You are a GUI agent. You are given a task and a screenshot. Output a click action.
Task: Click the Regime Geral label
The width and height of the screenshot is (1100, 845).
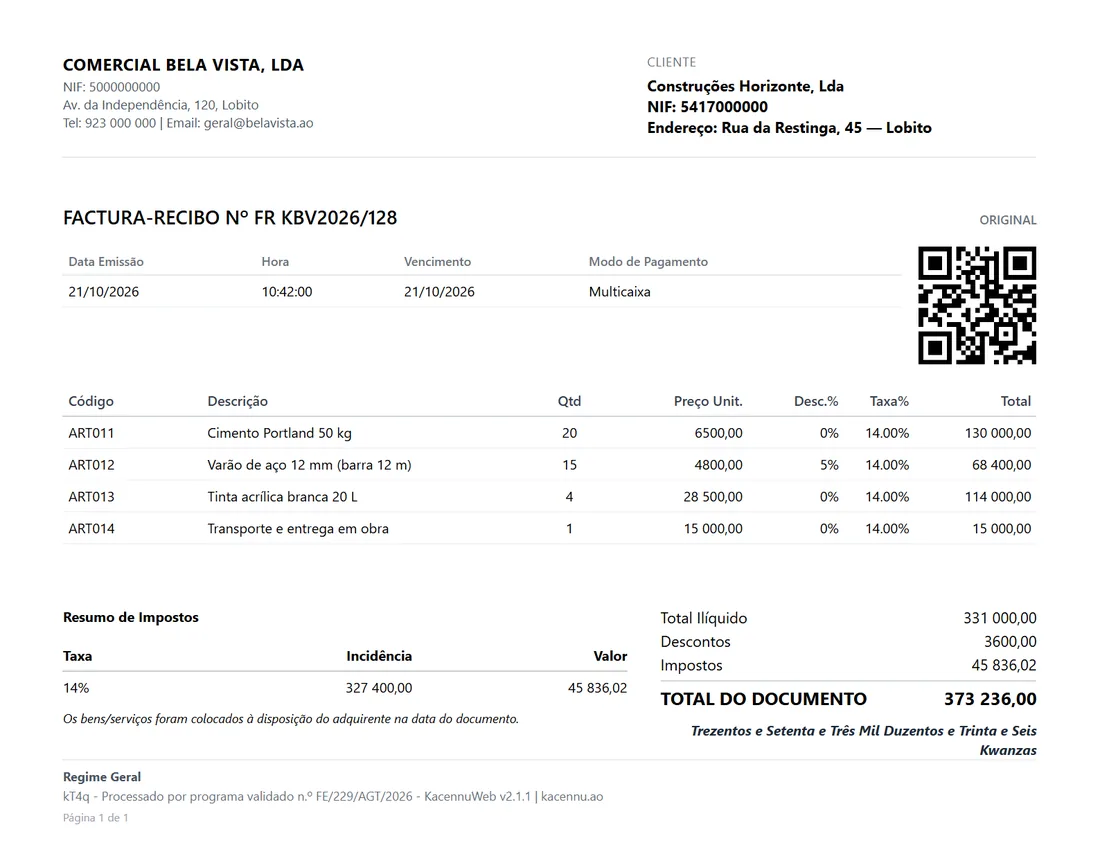point(102,777)
